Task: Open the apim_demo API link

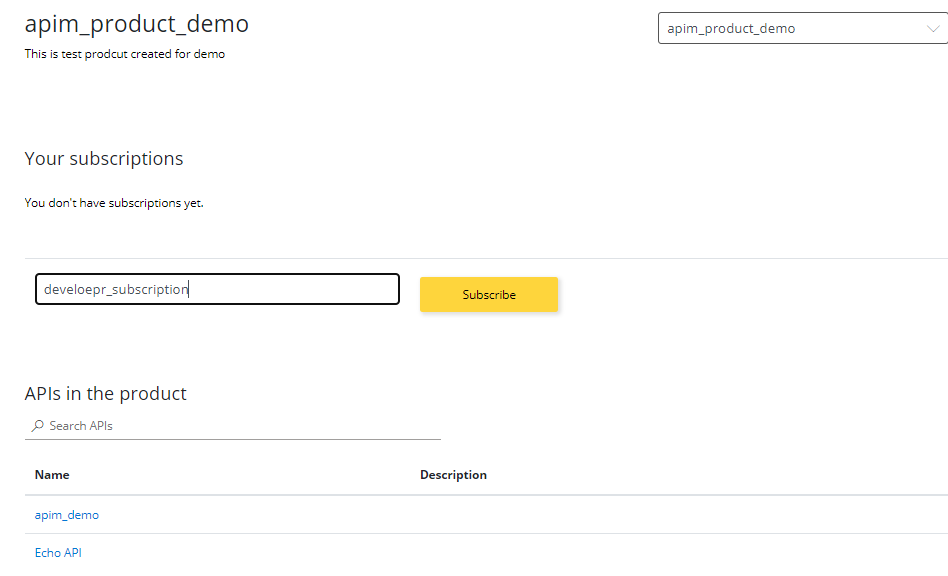Action: tap(66, 514)
